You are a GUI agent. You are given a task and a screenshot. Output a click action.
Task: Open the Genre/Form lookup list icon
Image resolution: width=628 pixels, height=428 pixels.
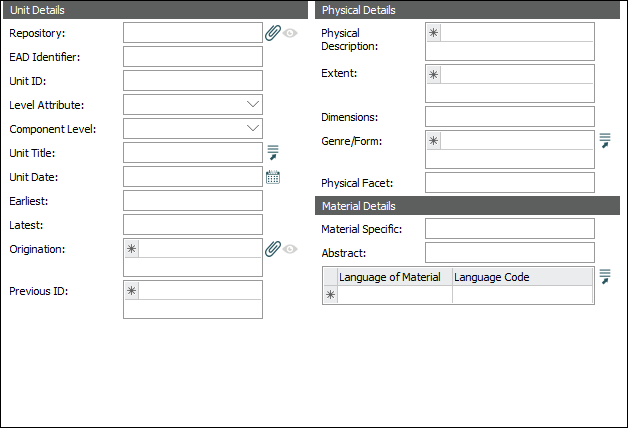point(605,141)
